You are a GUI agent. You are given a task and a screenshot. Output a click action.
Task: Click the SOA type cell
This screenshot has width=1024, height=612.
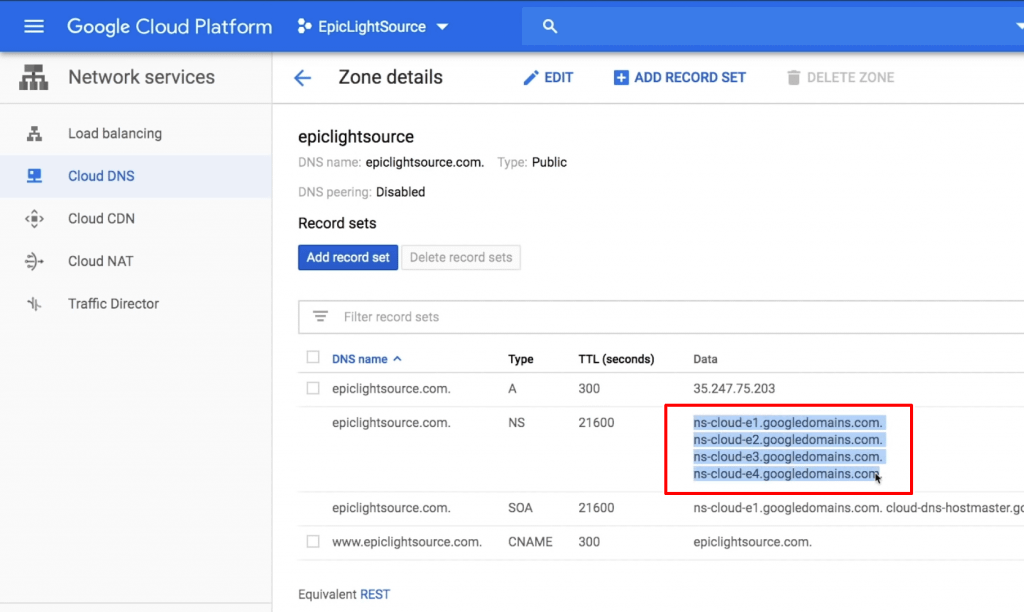520,507
